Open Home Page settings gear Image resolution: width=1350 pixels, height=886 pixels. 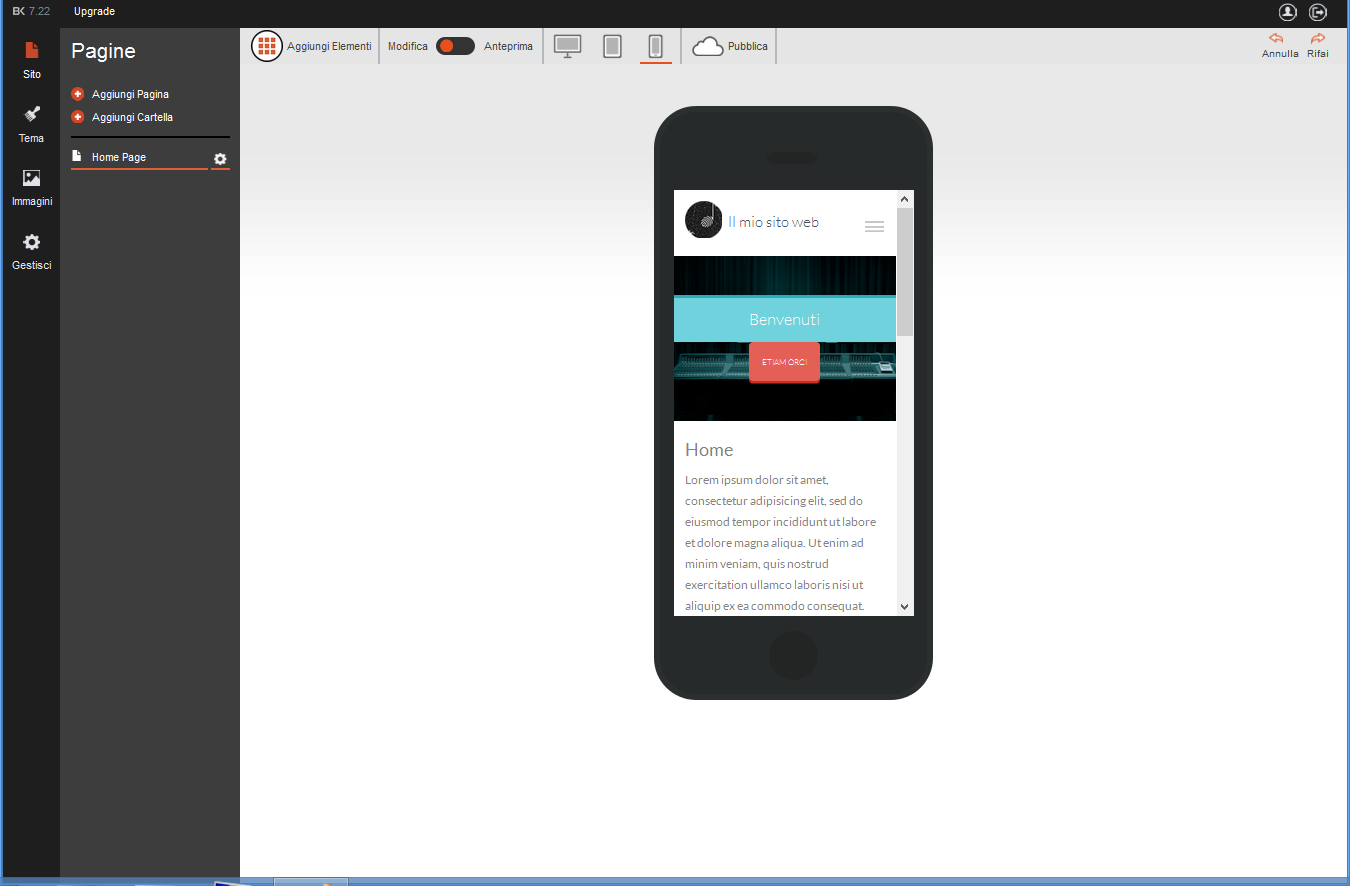click(x=221, y=159)
